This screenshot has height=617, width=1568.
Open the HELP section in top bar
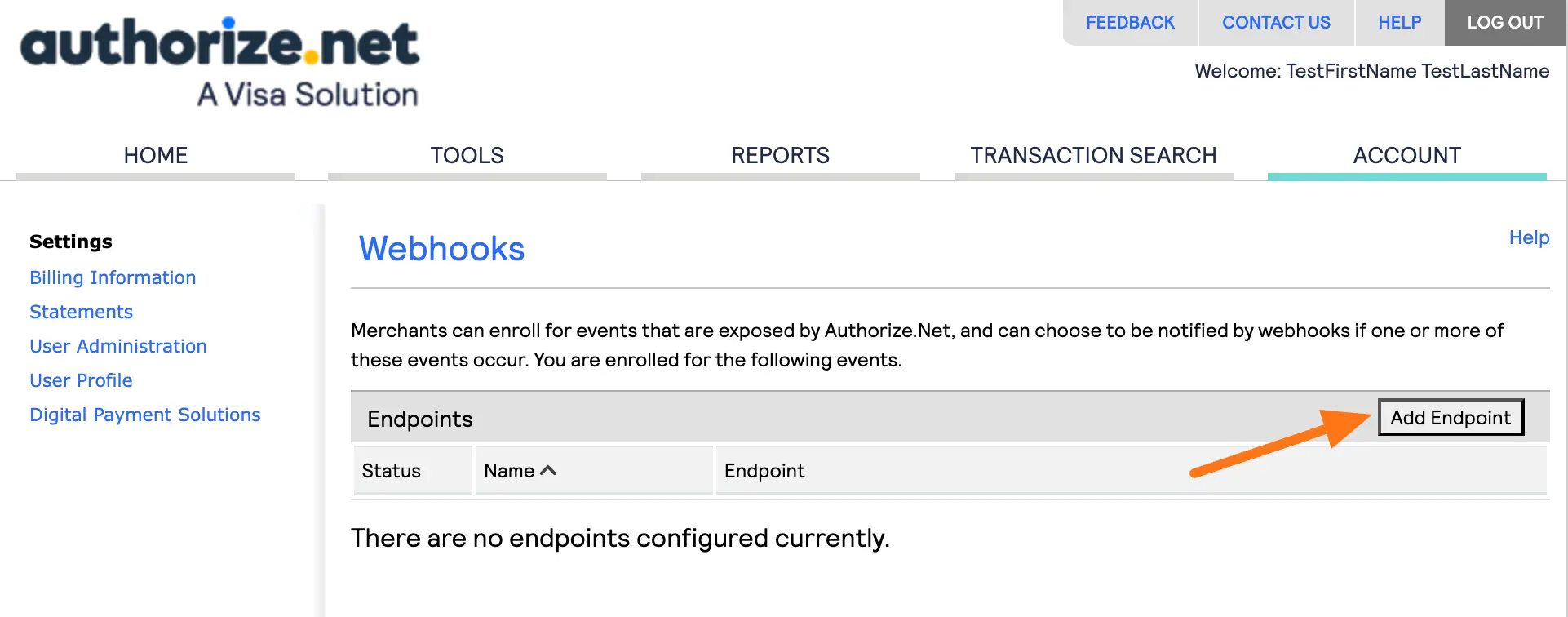[x=1398, y=22]
